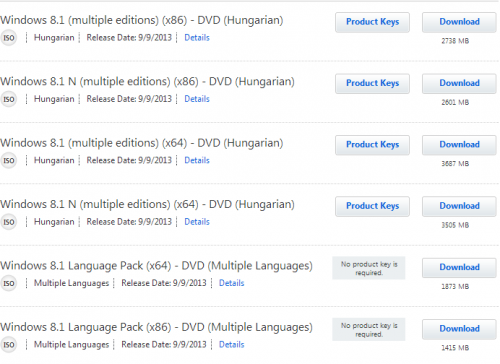Click ISO icon for Language Pack x86
This screenshot has width=500, height=364.
click(8, 345)
